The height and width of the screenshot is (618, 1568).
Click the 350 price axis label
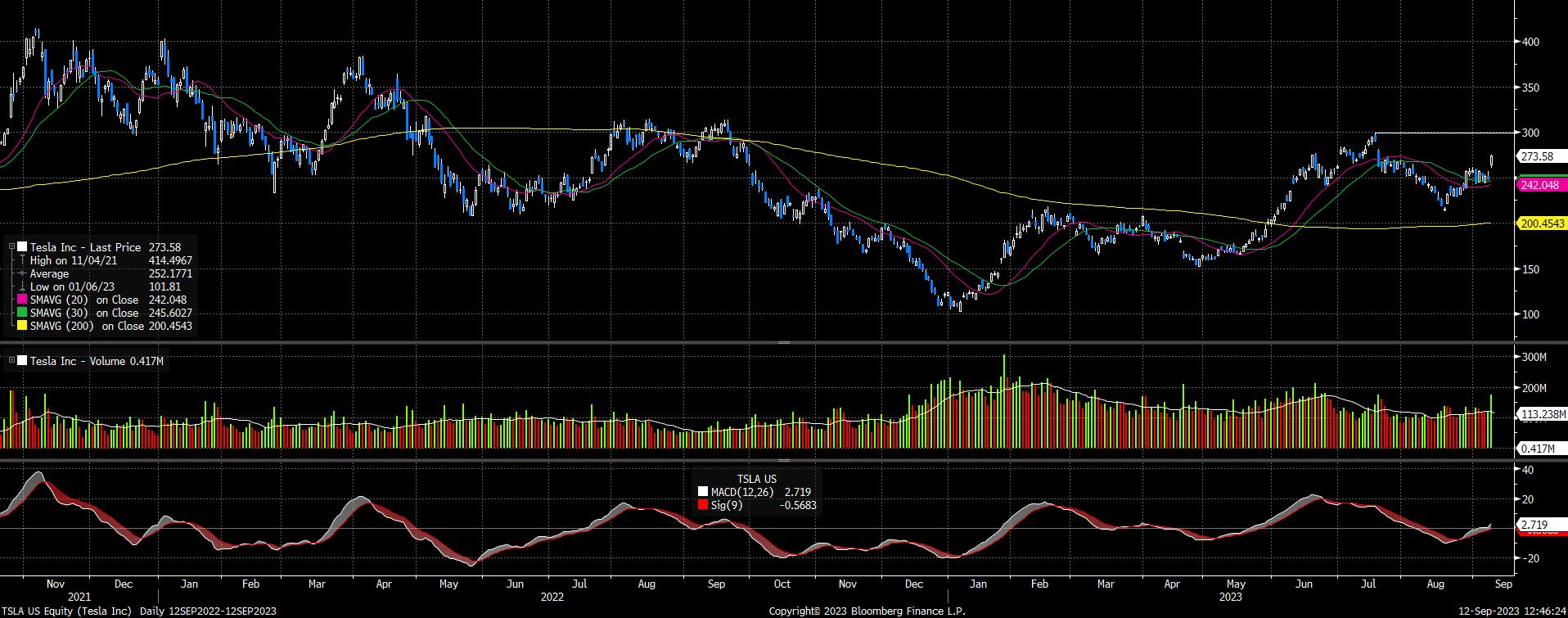click(x=1530, y=88)
